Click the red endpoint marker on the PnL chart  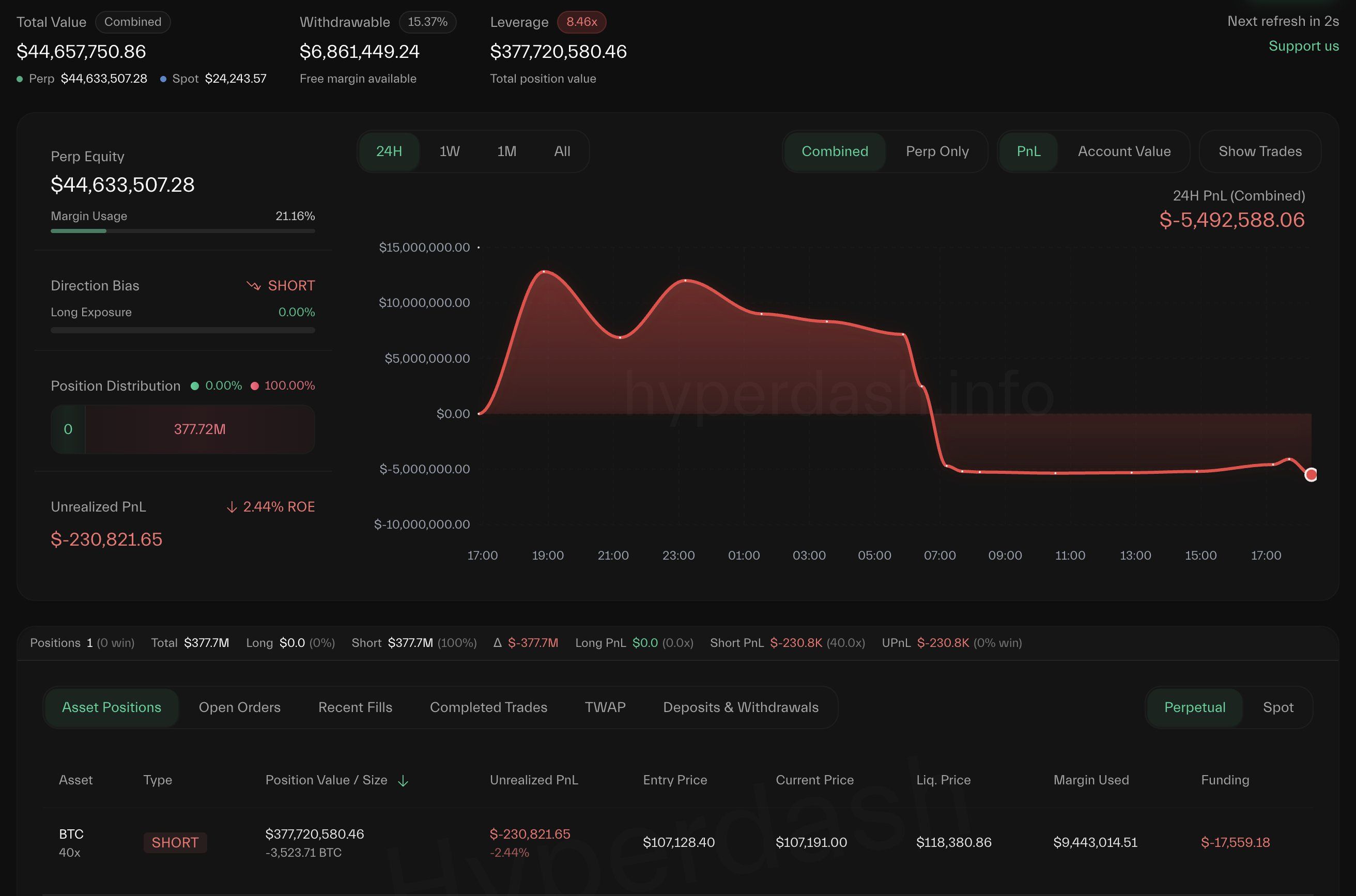pos(1311,474)
